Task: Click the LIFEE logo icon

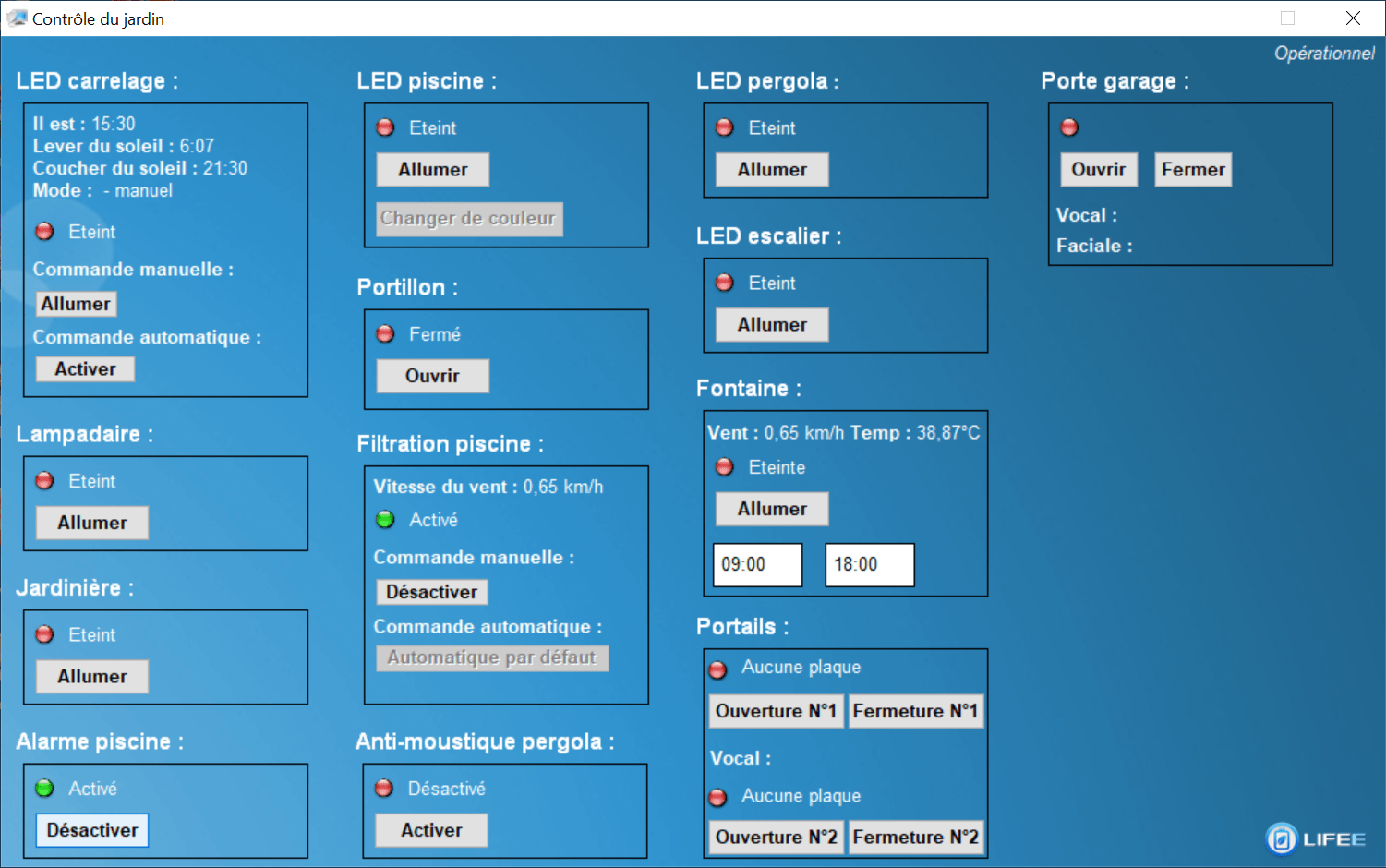Action: [x=1282, y=838]
